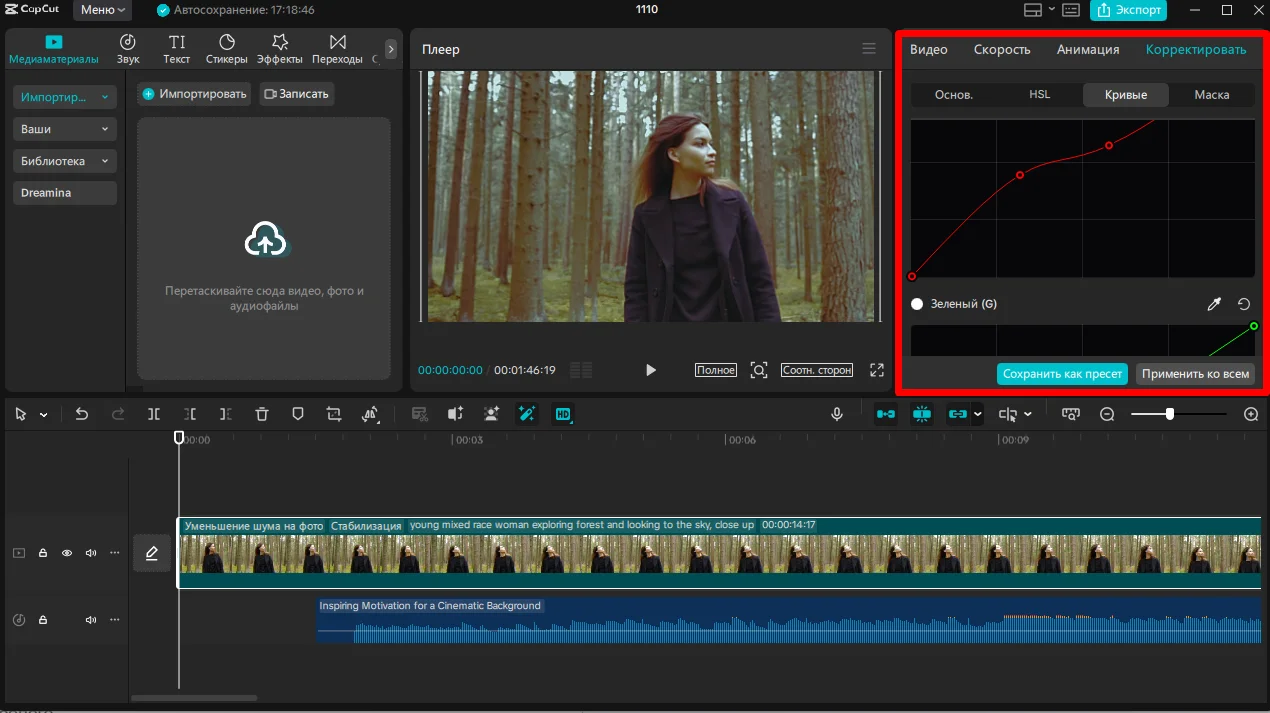The height and width of the screenshot is (713, 1270).
Task: Toggle the lock on the video track
Action: coord(43,553)
